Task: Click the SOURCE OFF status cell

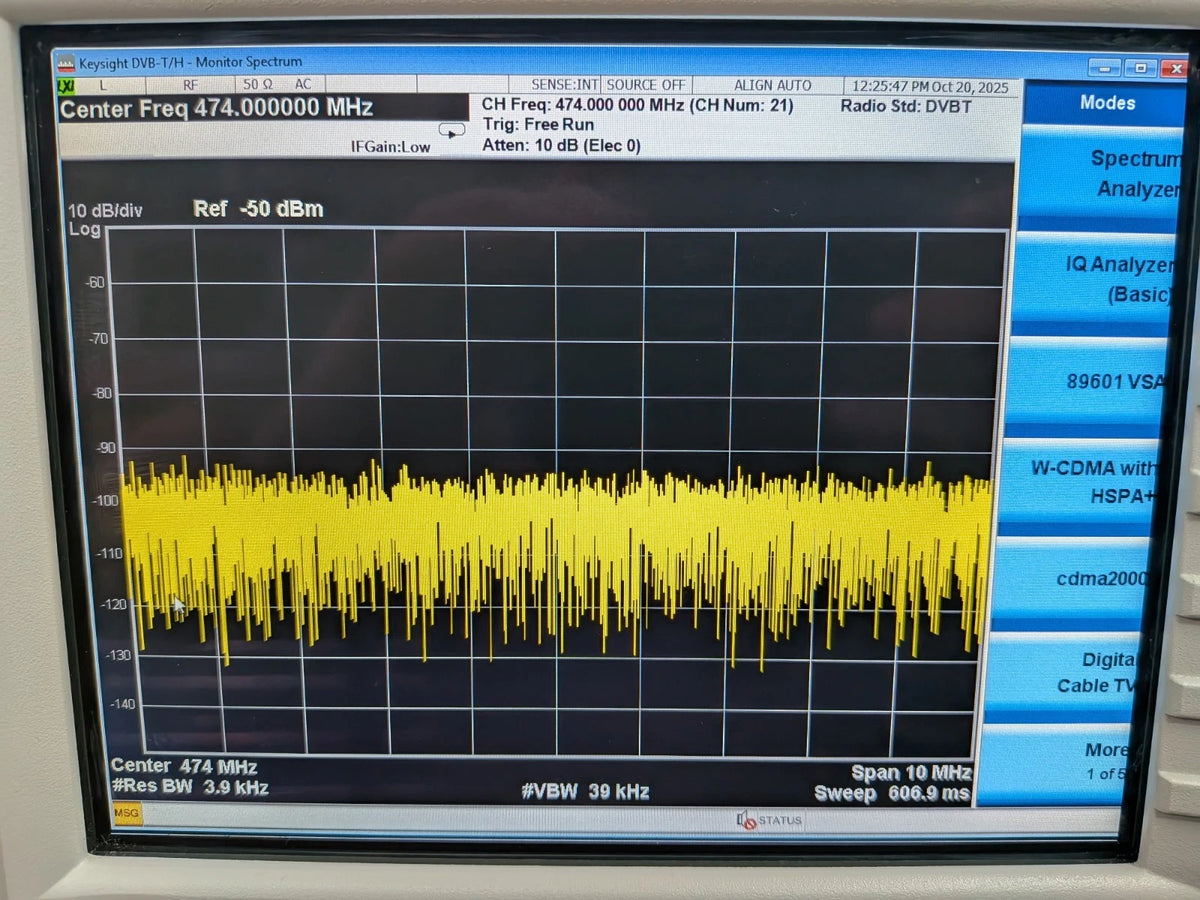Action: click(x=646, y=86)
